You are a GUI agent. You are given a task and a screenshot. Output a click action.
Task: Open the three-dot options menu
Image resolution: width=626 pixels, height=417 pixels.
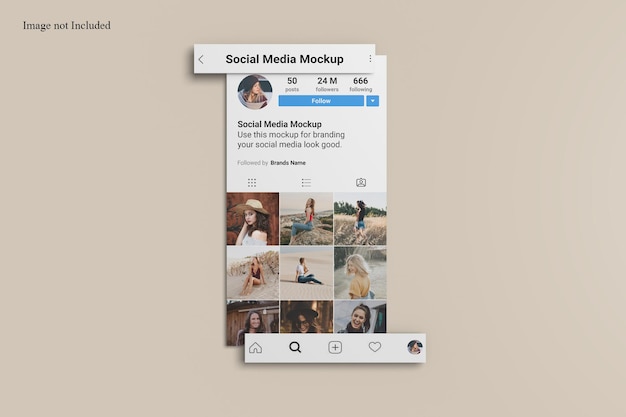coord(370,59)
